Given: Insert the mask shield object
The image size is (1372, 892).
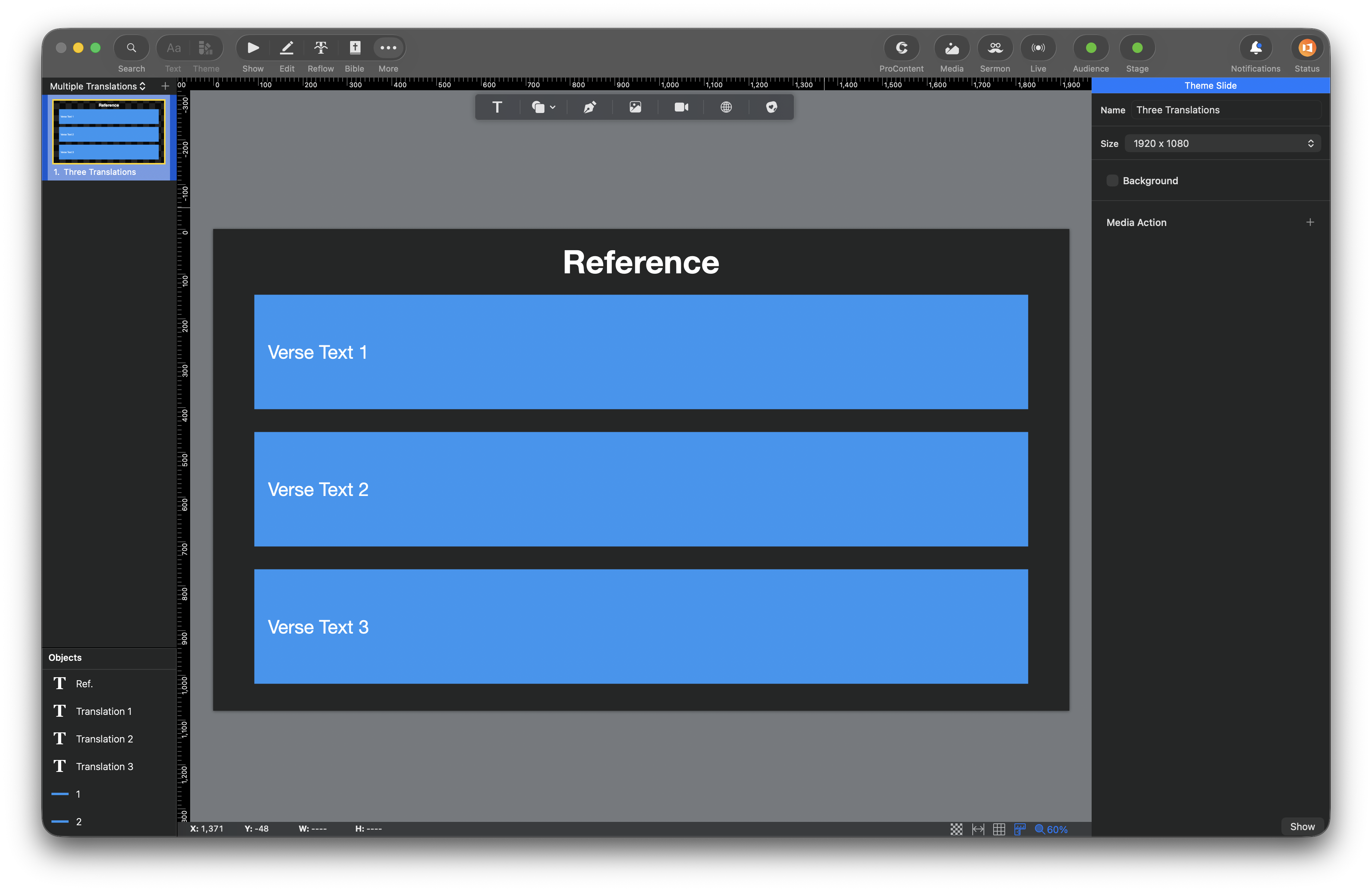Looking at the screenshot, I should (771, 107).
